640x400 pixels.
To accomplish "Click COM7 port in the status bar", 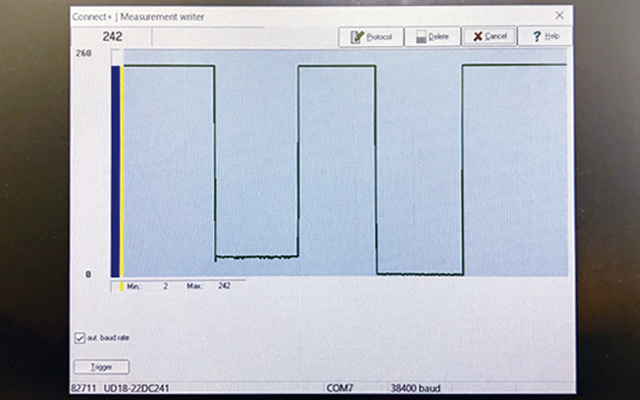I will (341, 386).
